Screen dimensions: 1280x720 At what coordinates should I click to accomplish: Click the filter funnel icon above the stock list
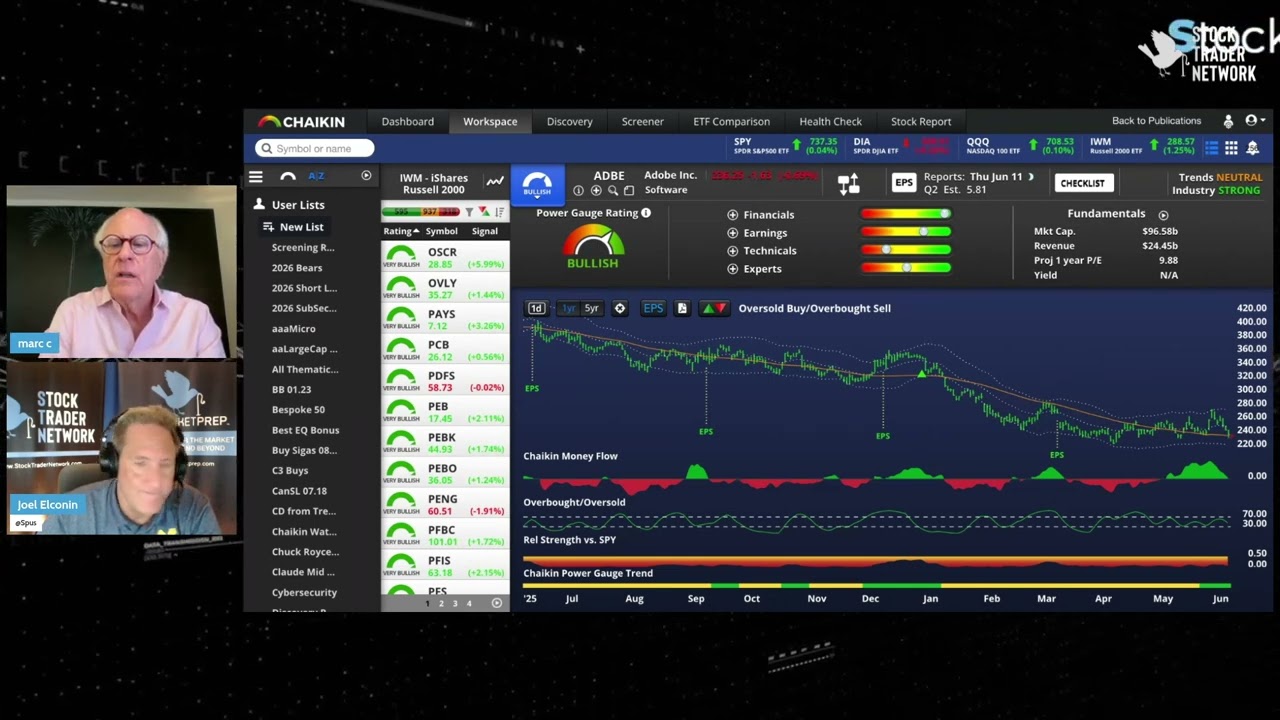[469, 212]
